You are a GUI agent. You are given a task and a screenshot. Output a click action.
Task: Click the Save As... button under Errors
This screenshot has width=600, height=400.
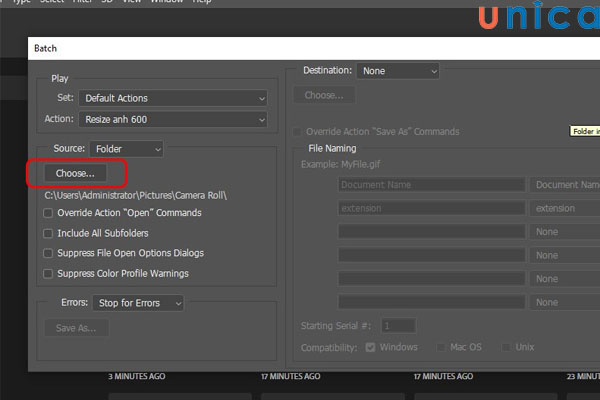76,327
